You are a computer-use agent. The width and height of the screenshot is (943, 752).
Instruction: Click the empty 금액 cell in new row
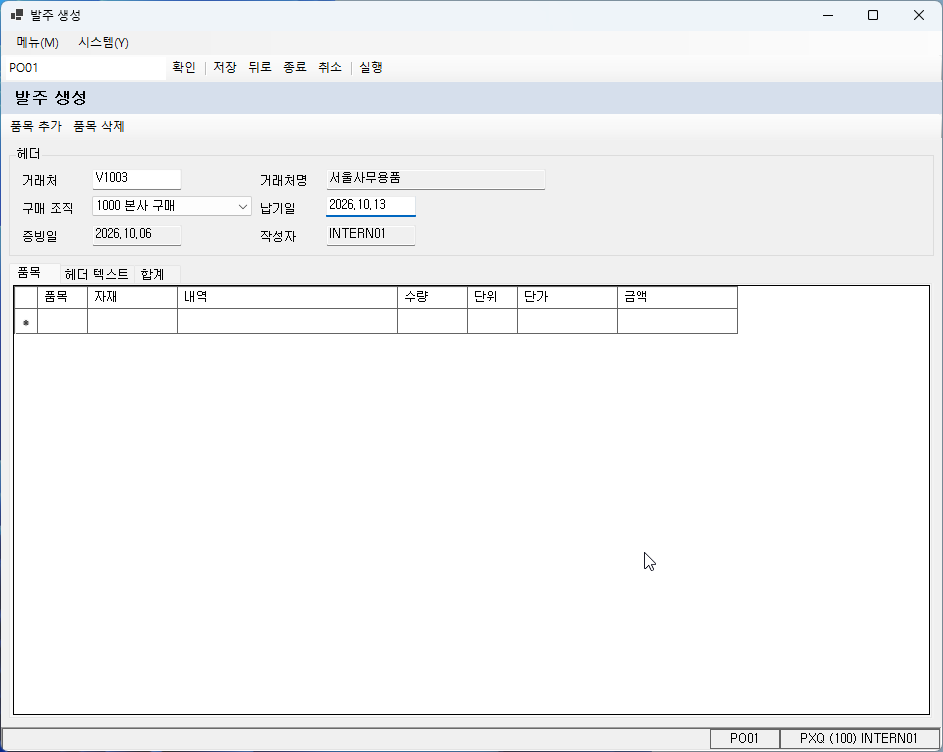click(678, 321)
